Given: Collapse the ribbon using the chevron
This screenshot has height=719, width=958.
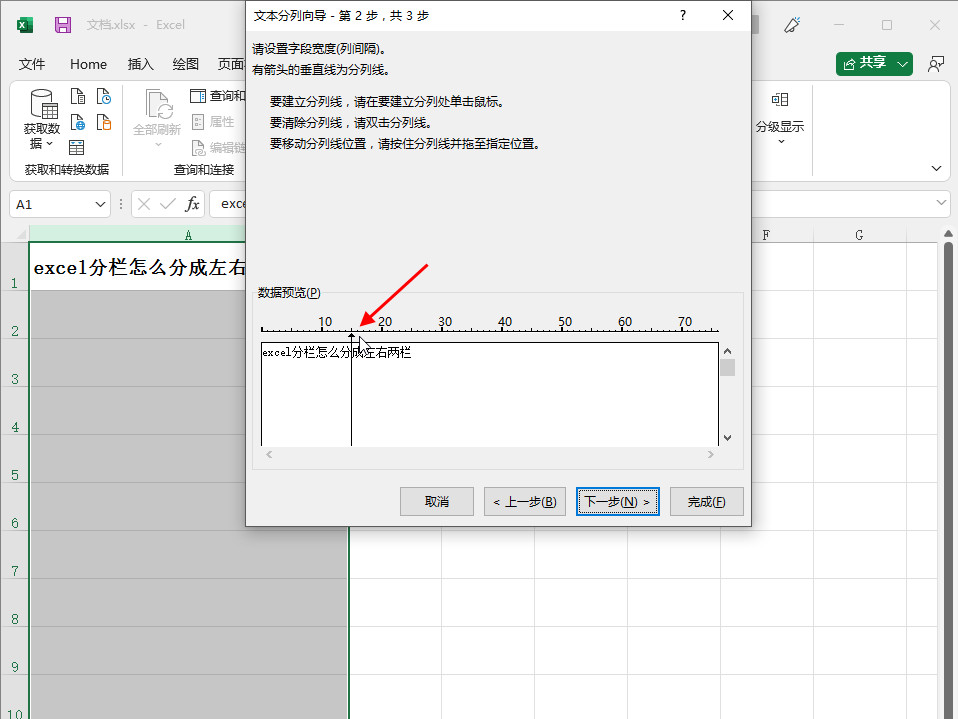Looking at the screenshot, I should 936,168.
